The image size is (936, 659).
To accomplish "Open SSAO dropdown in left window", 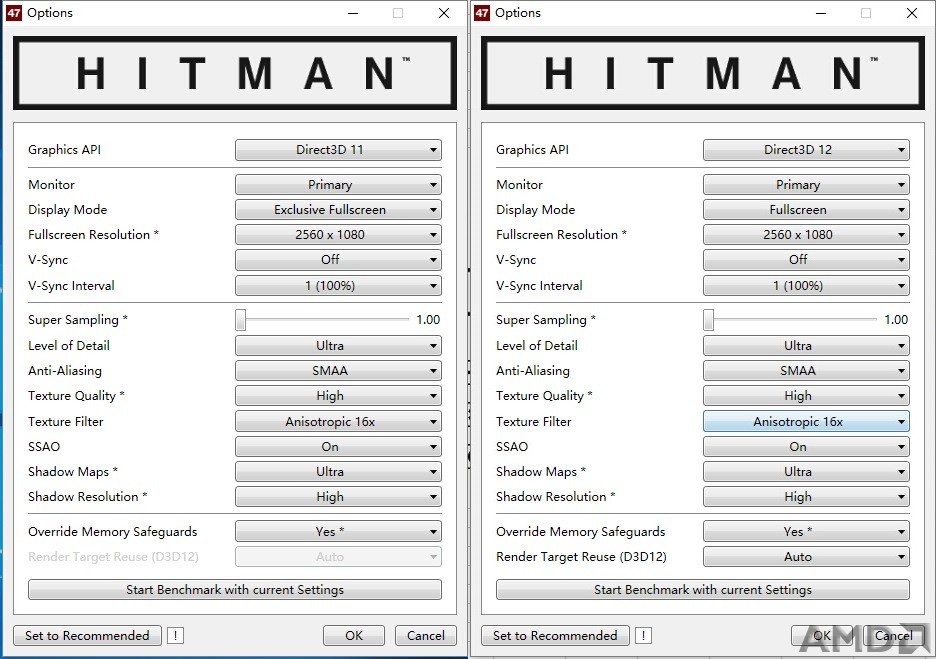I will click(x=338, y=446).
